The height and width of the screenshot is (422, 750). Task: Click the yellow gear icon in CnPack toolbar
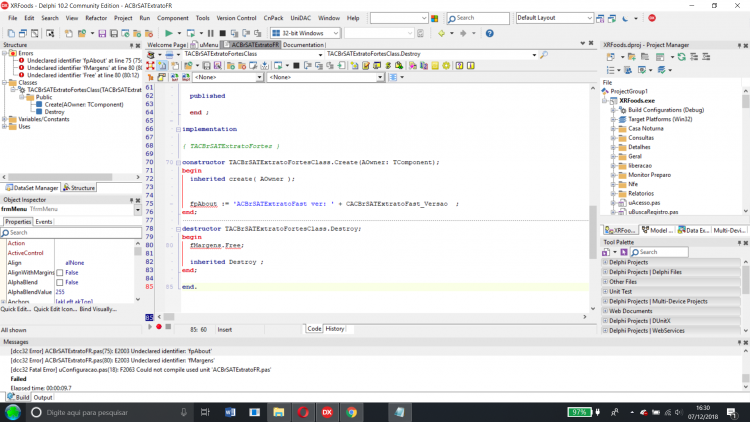click(x=446, y=66)
